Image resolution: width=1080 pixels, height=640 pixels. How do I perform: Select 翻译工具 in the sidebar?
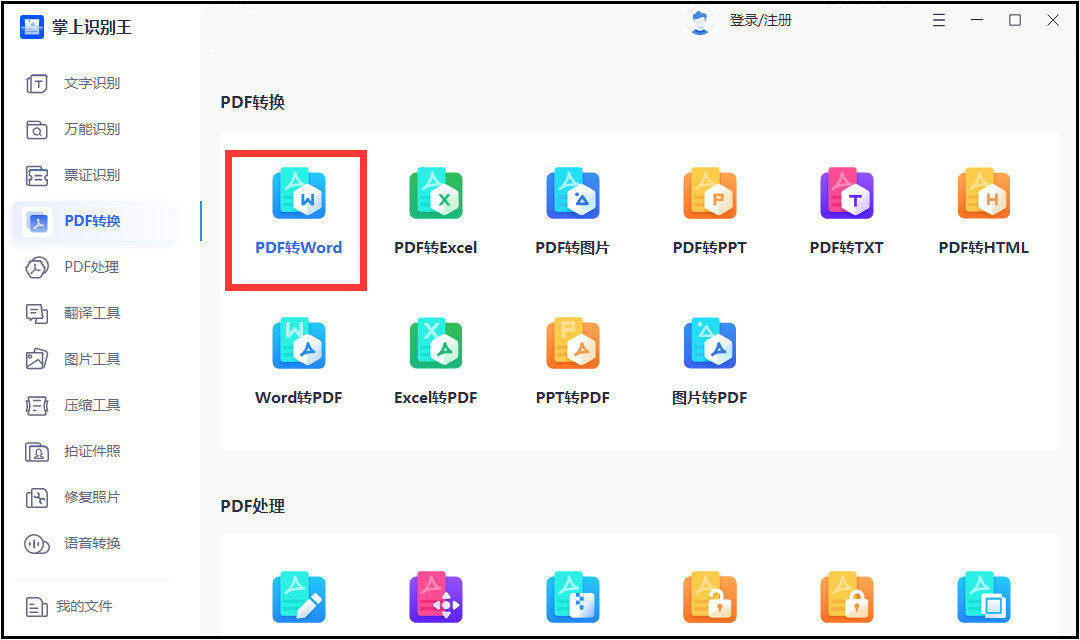[x=92, y=313]
